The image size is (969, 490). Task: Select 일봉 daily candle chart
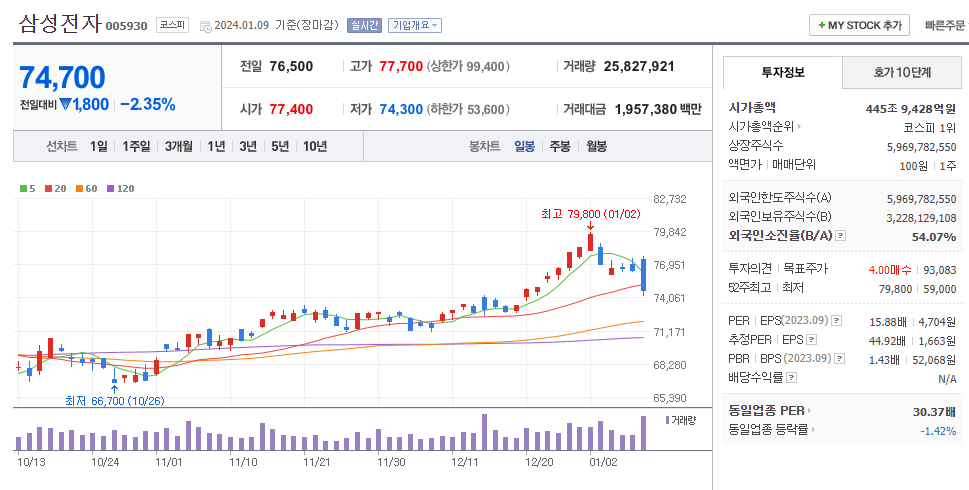[x=524, y=146]
